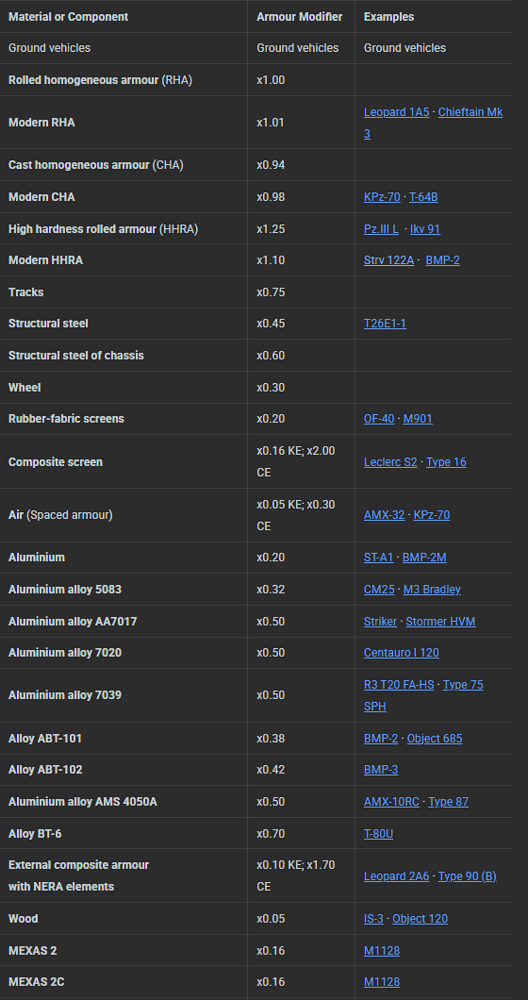Image resolution: width=528 pixels, height=1000 pixels.
Task: Click the Stormer HVM link
Action: tap(440, 621)
